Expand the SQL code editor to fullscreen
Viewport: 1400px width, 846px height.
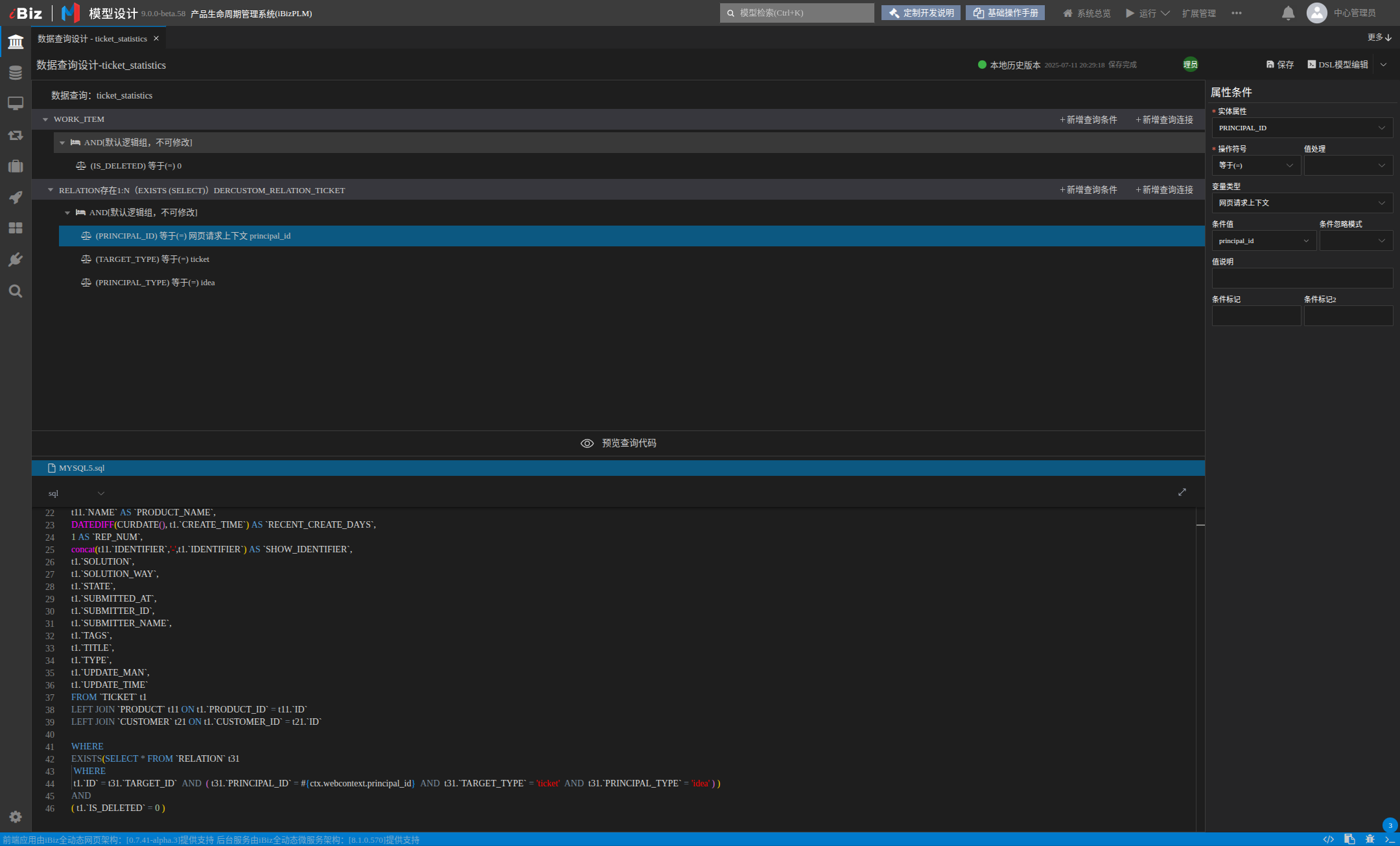click(x=1182, y=493)
